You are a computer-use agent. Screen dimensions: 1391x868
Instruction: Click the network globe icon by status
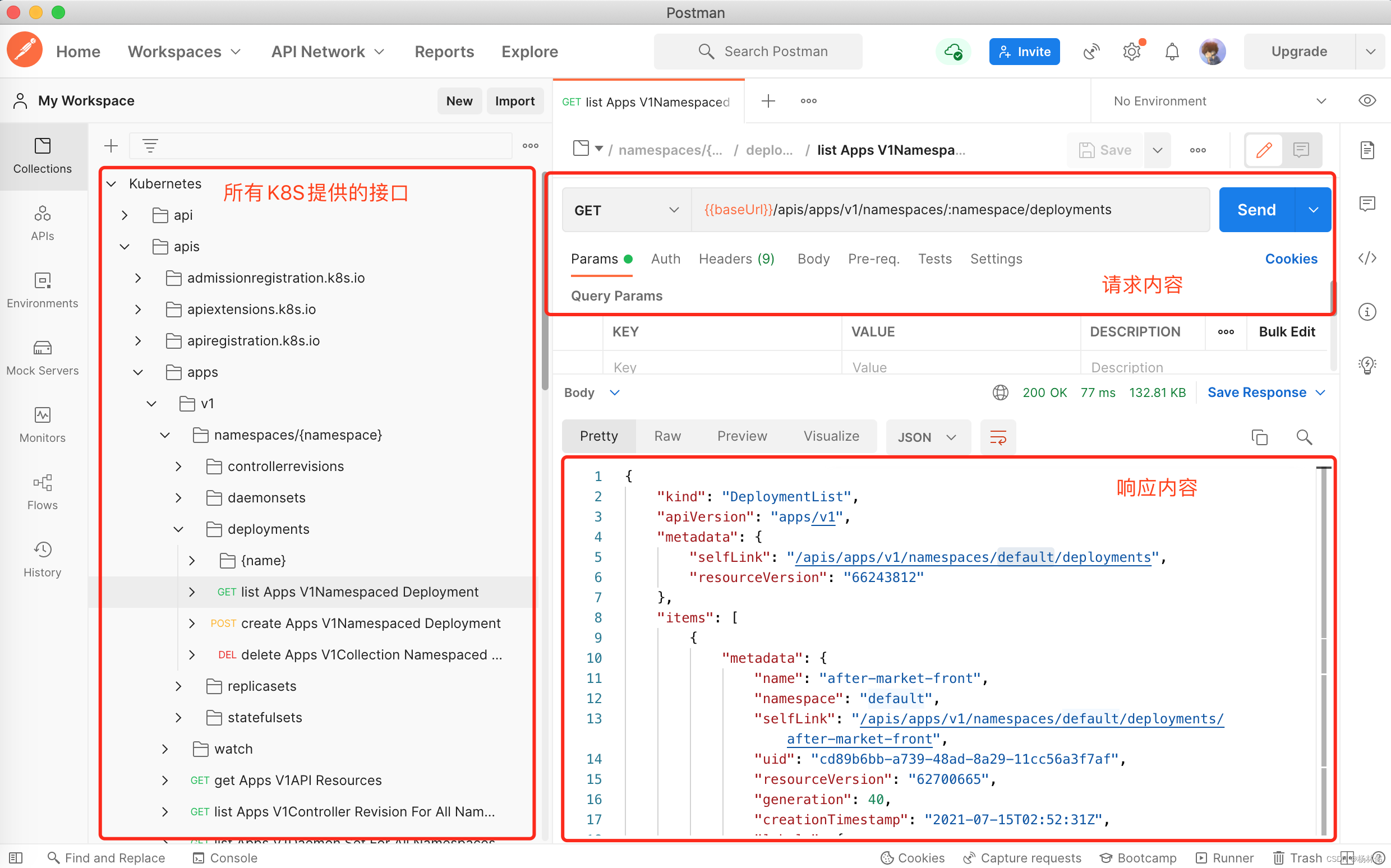point(1000,393)
